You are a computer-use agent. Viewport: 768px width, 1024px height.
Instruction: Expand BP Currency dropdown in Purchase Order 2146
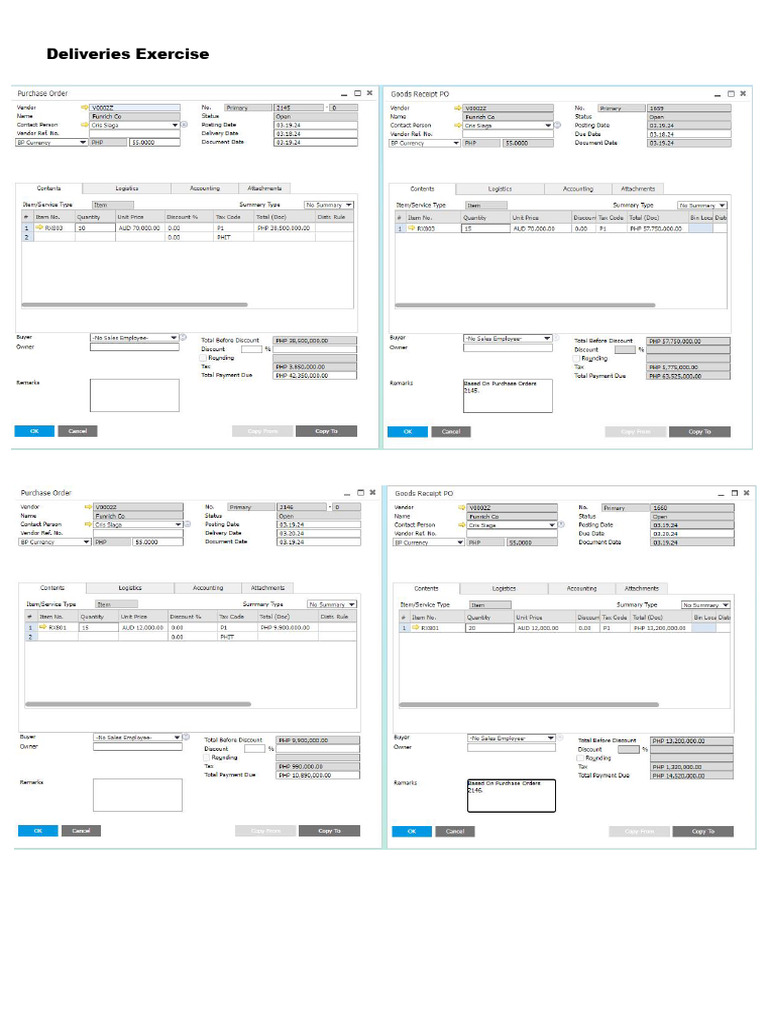coord(86,542)
